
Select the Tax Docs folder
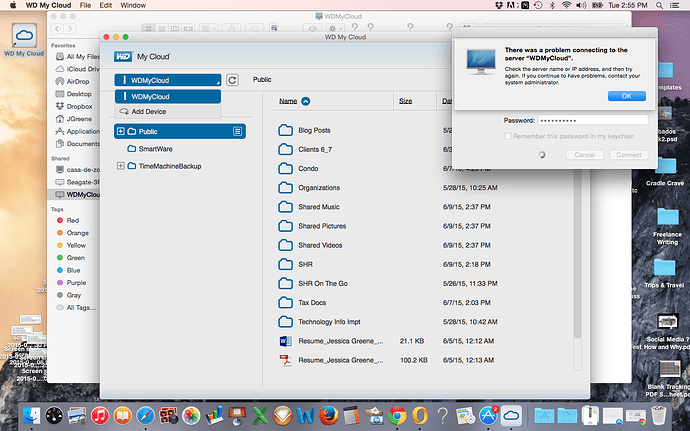[312, 302]
